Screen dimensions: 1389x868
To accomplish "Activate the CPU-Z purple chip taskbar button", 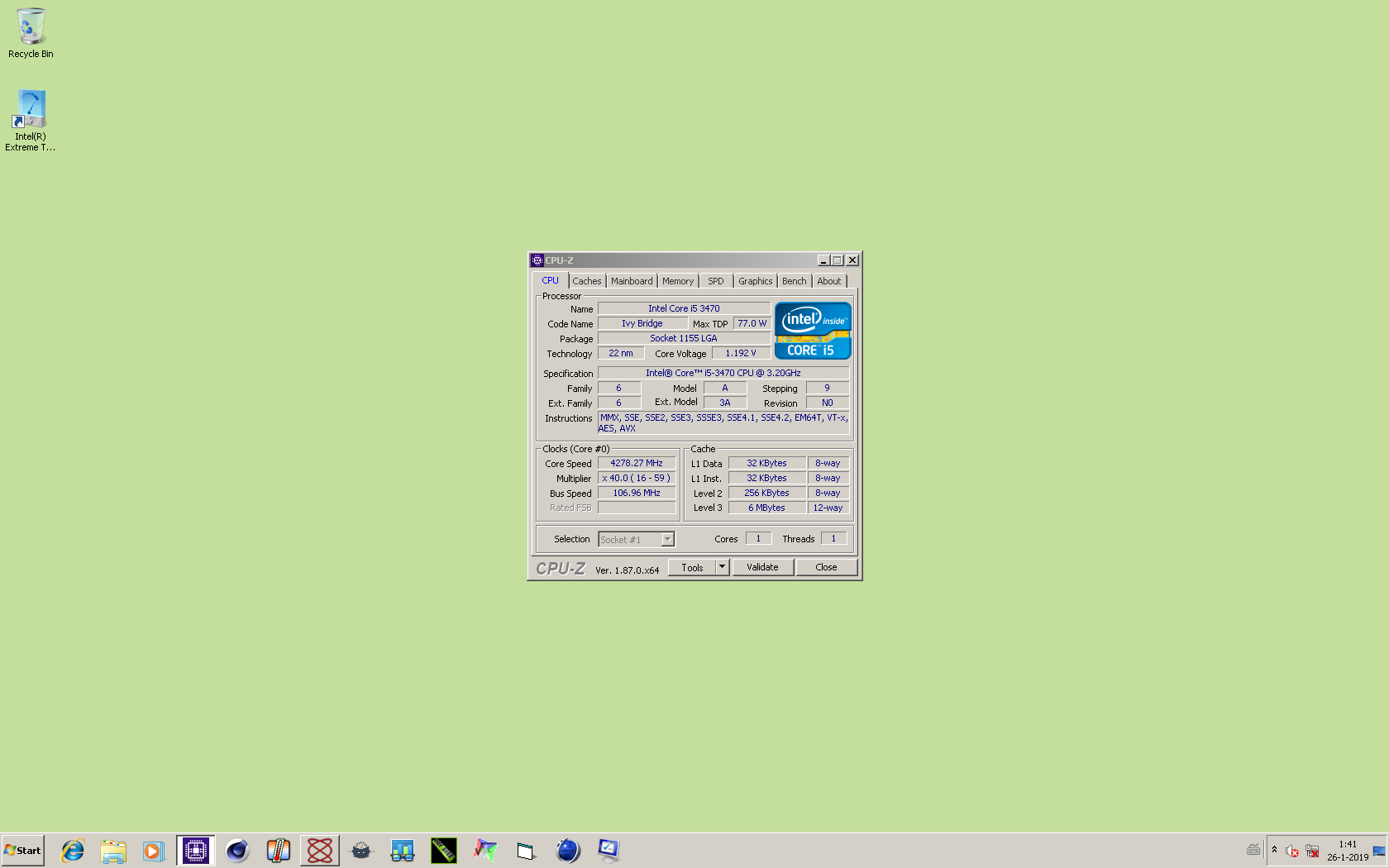I will point(196,850).
